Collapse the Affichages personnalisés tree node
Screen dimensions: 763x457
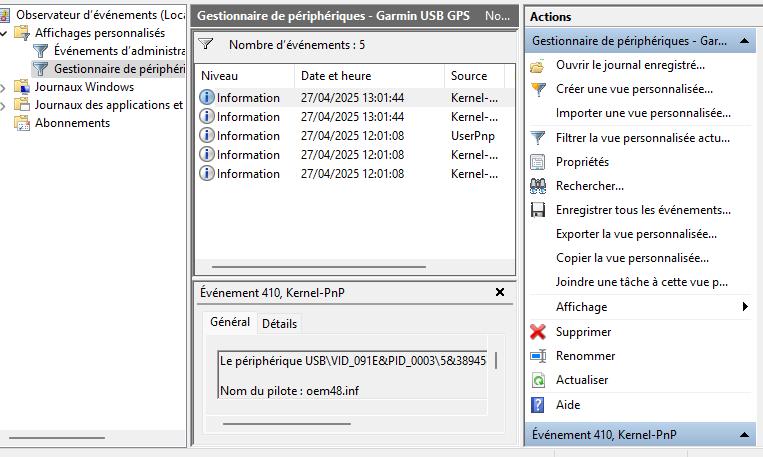pos(4,34)
